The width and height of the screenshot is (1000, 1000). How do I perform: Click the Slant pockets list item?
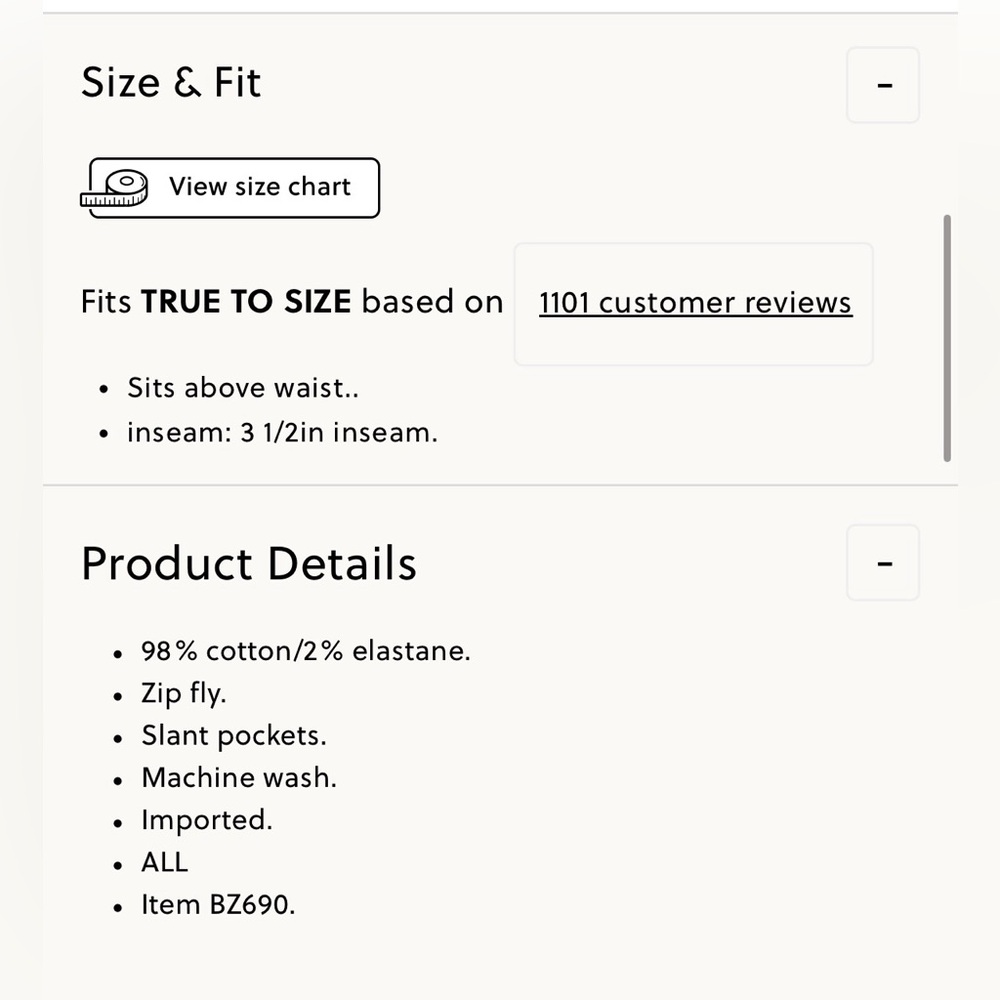(x=233, y=735)
